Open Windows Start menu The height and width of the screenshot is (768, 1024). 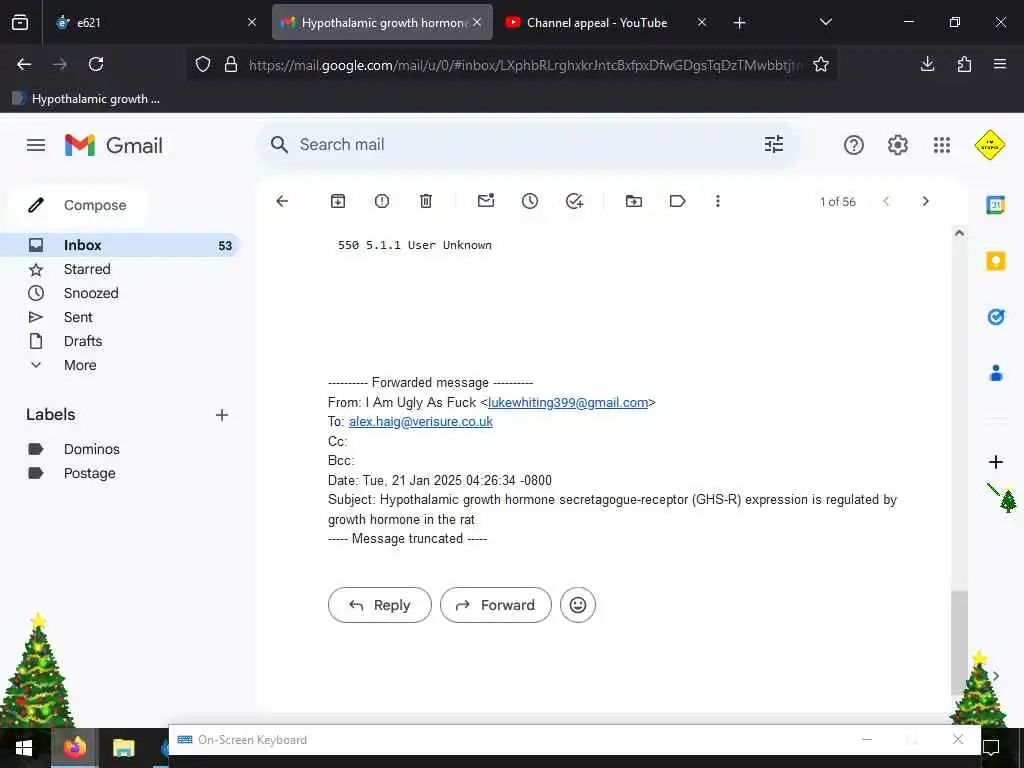click(24, 748)
